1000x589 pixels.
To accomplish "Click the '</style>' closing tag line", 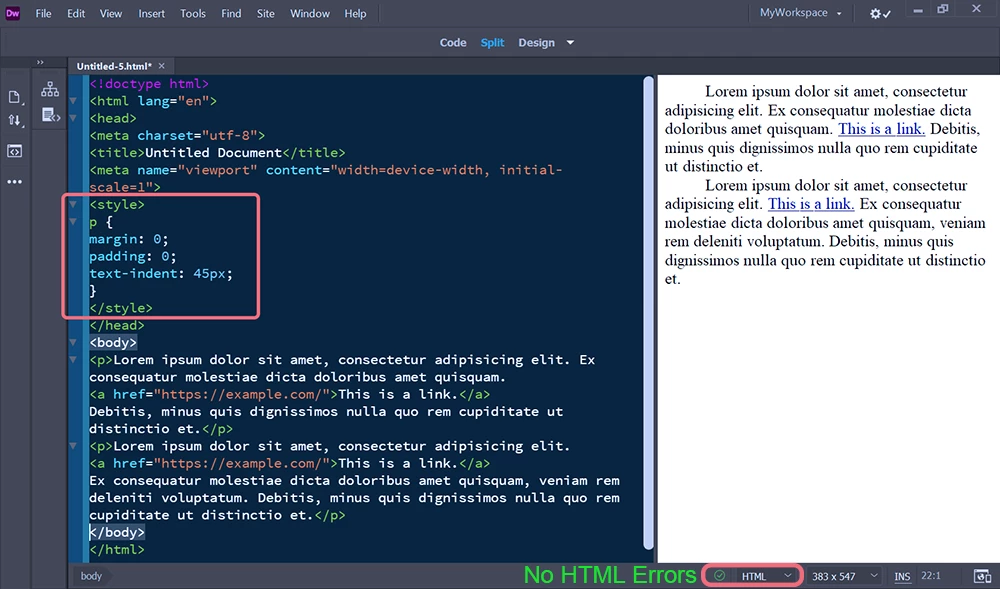I will click(121, 308).
